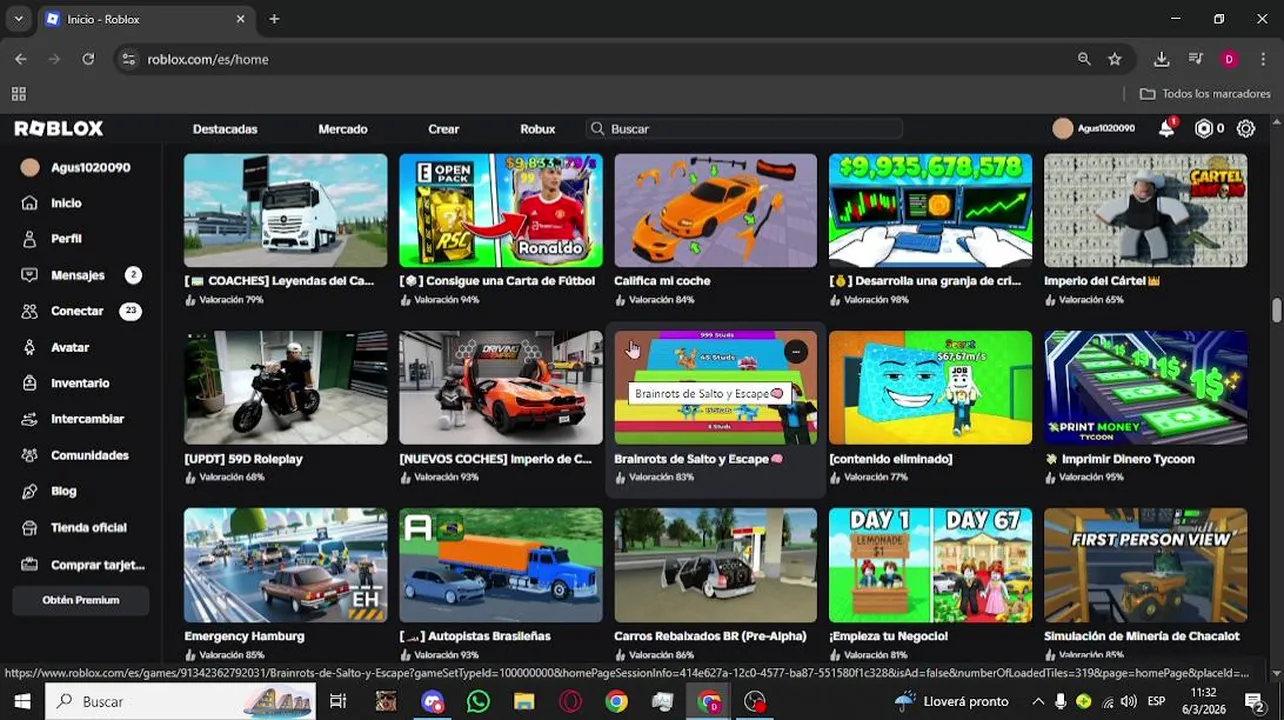Click the Perfil icon in sidebar
Image resolution: width=1284 pixels, height=720 pixels.
30,239
